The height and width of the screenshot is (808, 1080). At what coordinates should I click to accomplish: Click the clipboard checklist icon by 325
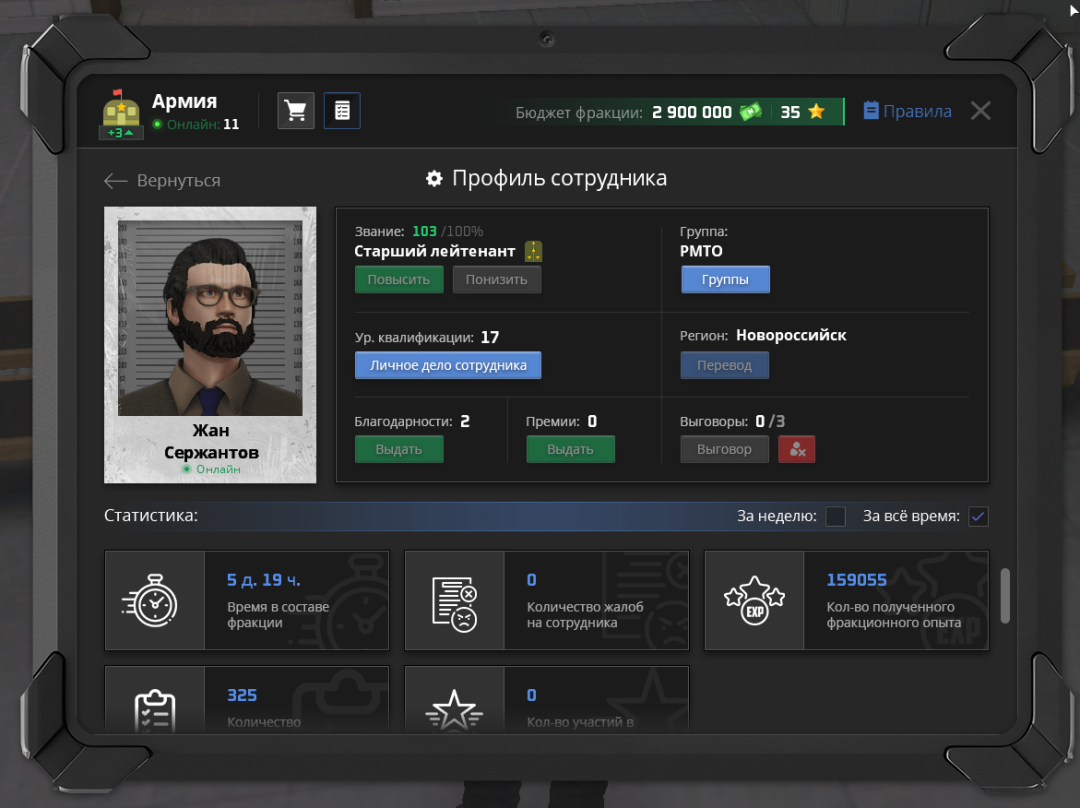point(154,711)
